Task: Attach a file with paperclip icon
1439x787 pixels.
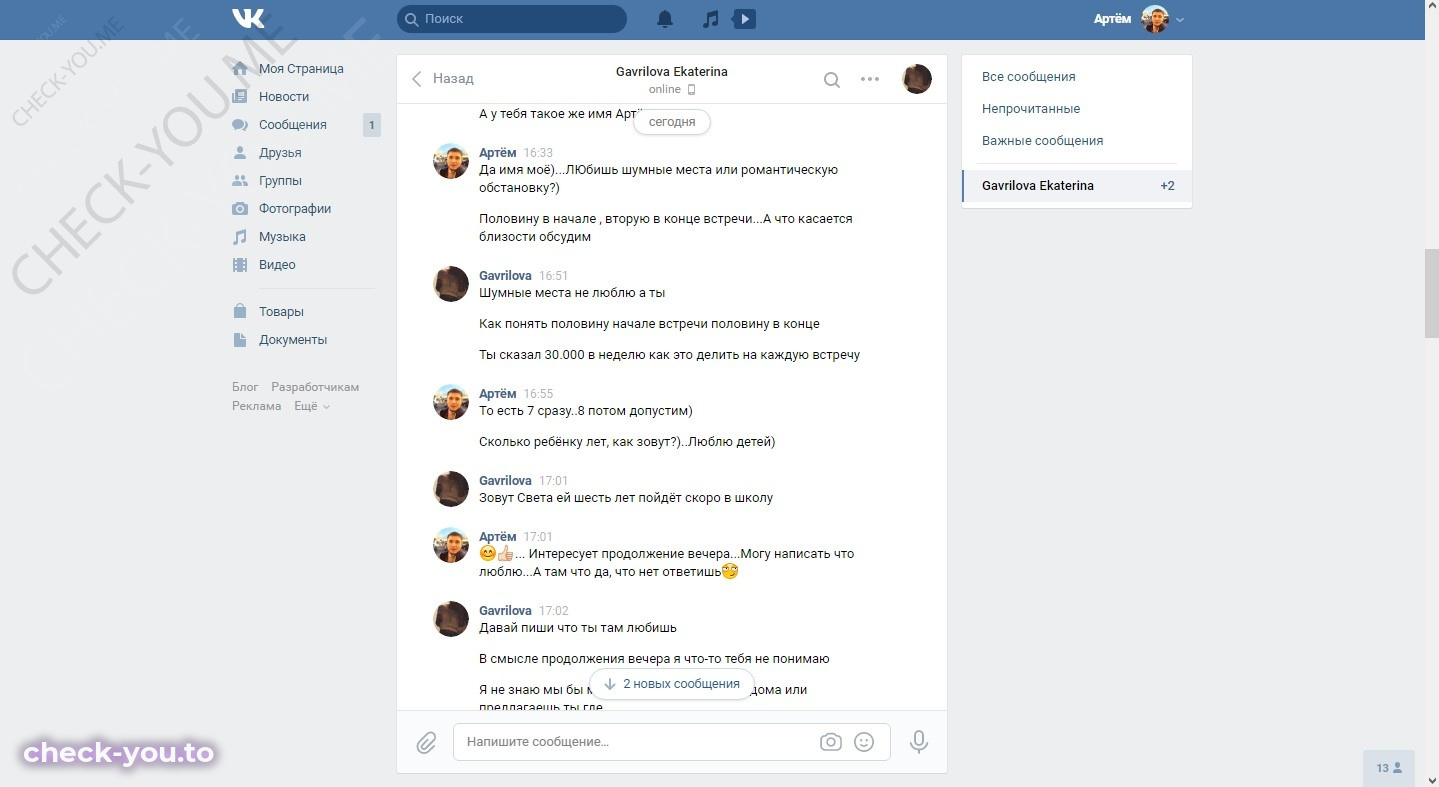Action: coord(426,743)
